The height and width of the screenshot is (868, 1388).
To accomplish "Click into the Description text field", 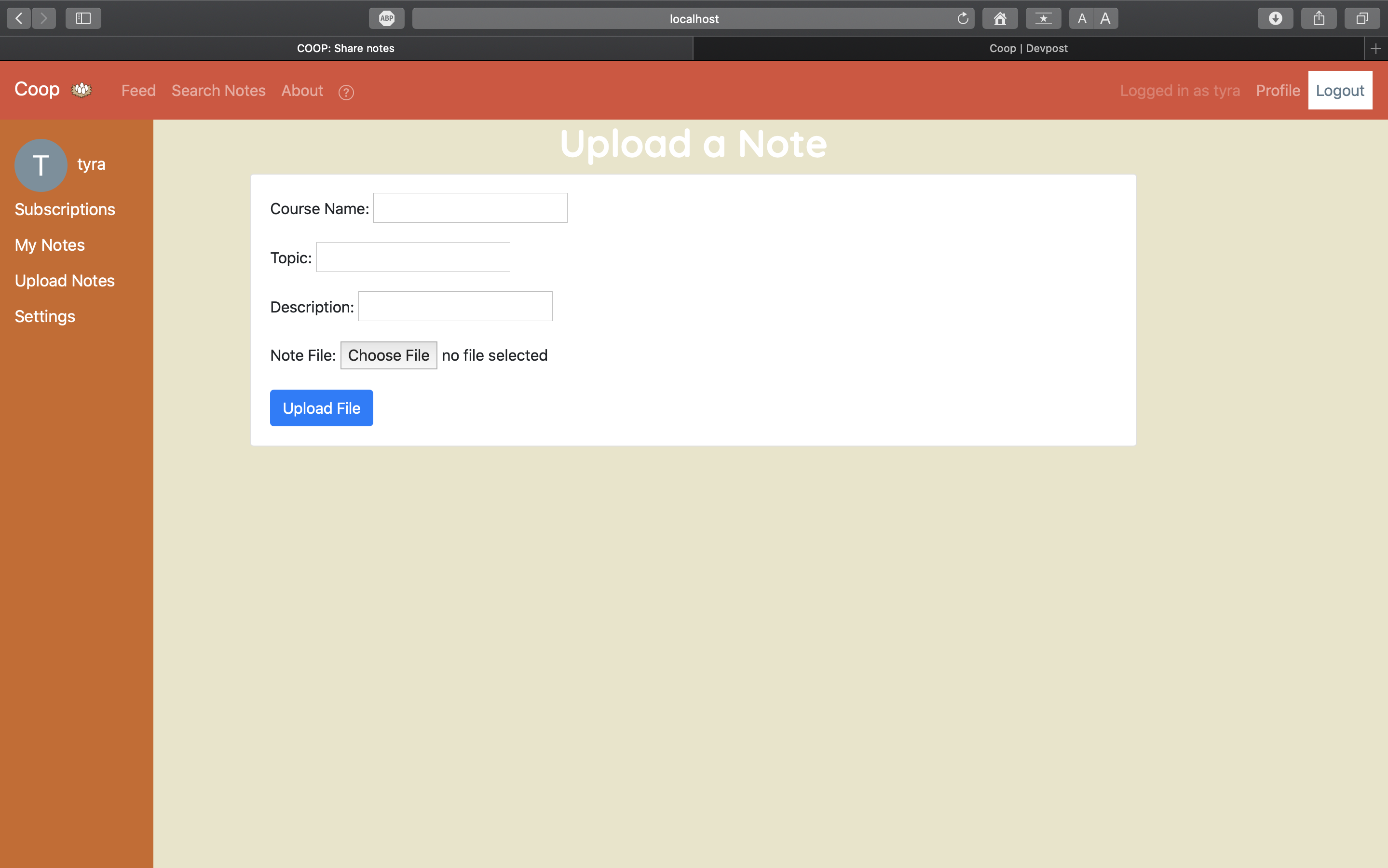I will pyautogui.click(x=455, y=307).
